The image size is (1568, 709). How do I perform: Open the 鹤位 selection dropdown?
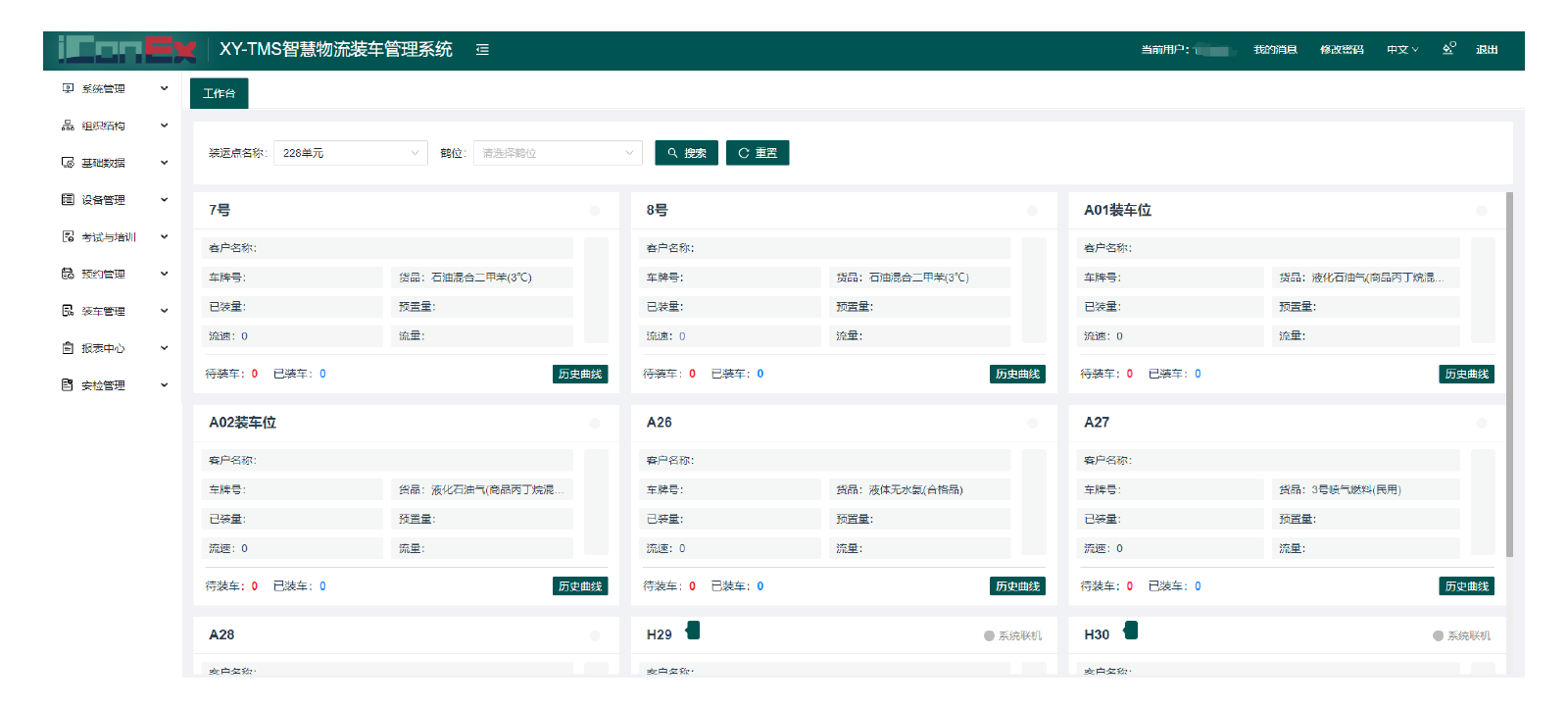558,153
